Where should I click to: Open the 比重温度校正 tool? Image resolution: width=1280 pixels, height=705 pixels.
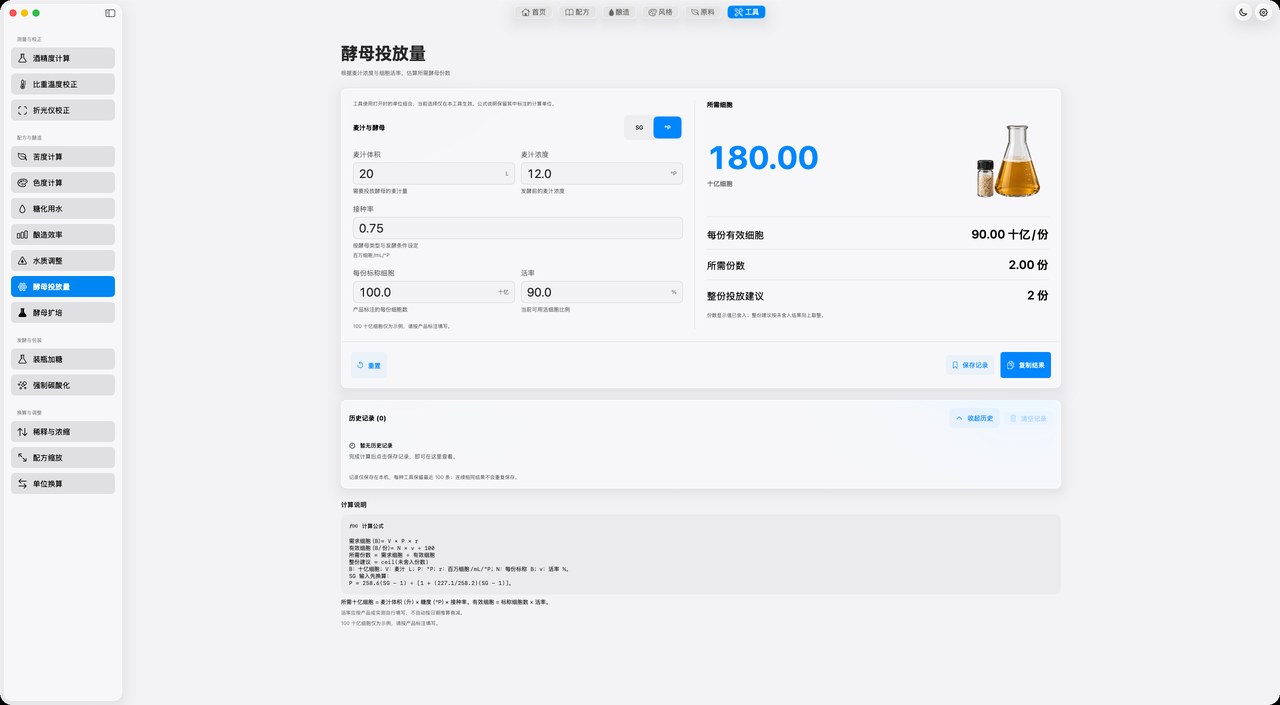point(63,84)
